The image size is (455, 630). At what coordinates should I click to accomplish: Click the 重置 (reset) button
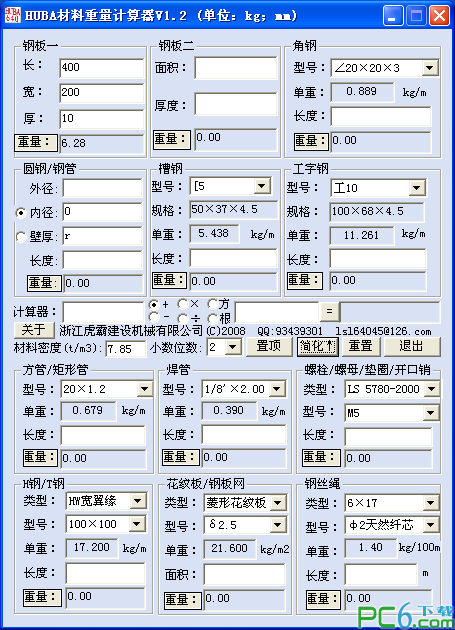click(360, 346)
